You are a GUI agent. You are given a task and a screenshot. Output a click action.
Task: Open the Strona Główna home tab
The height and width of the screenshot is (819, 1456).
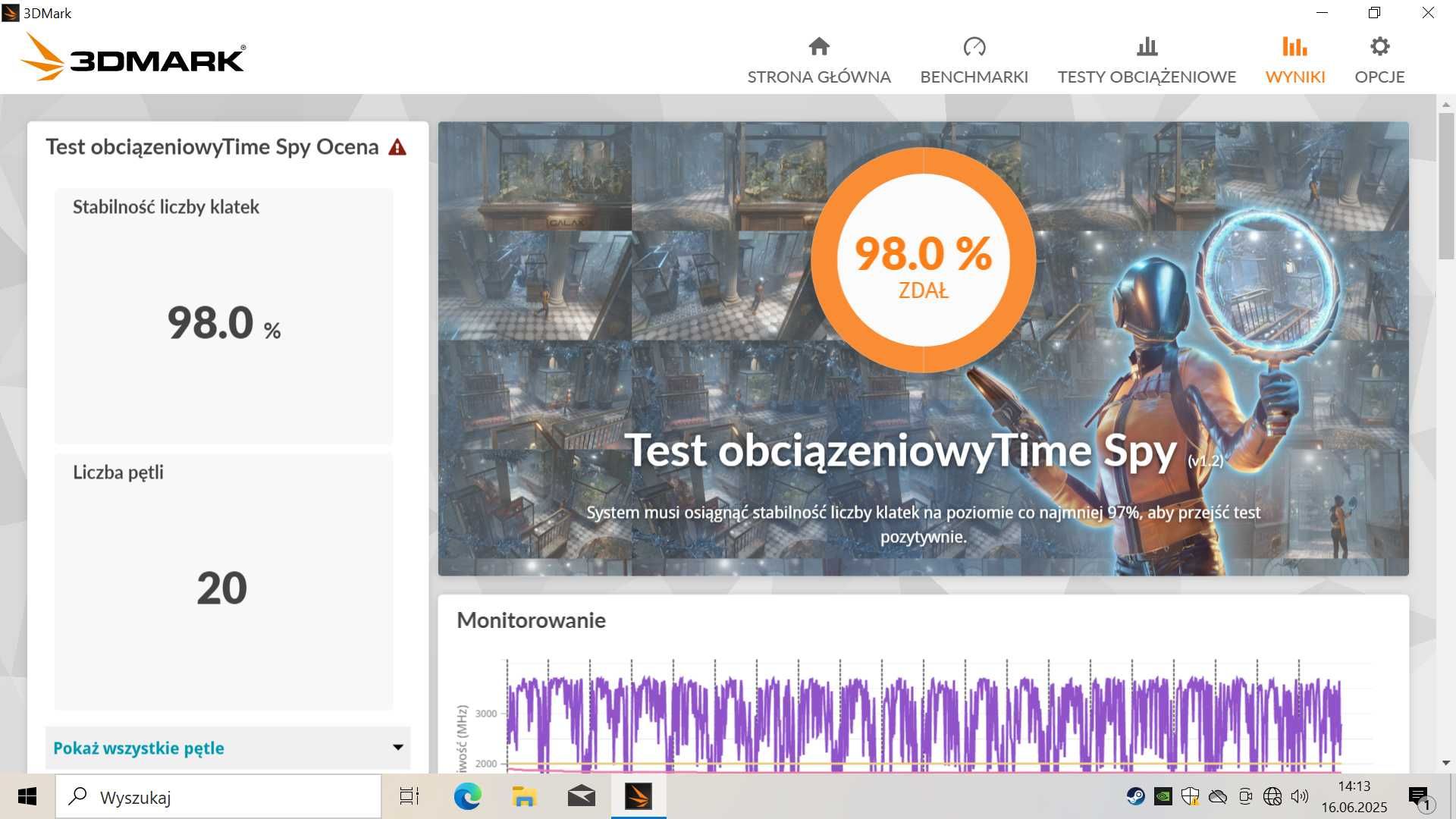819,61
